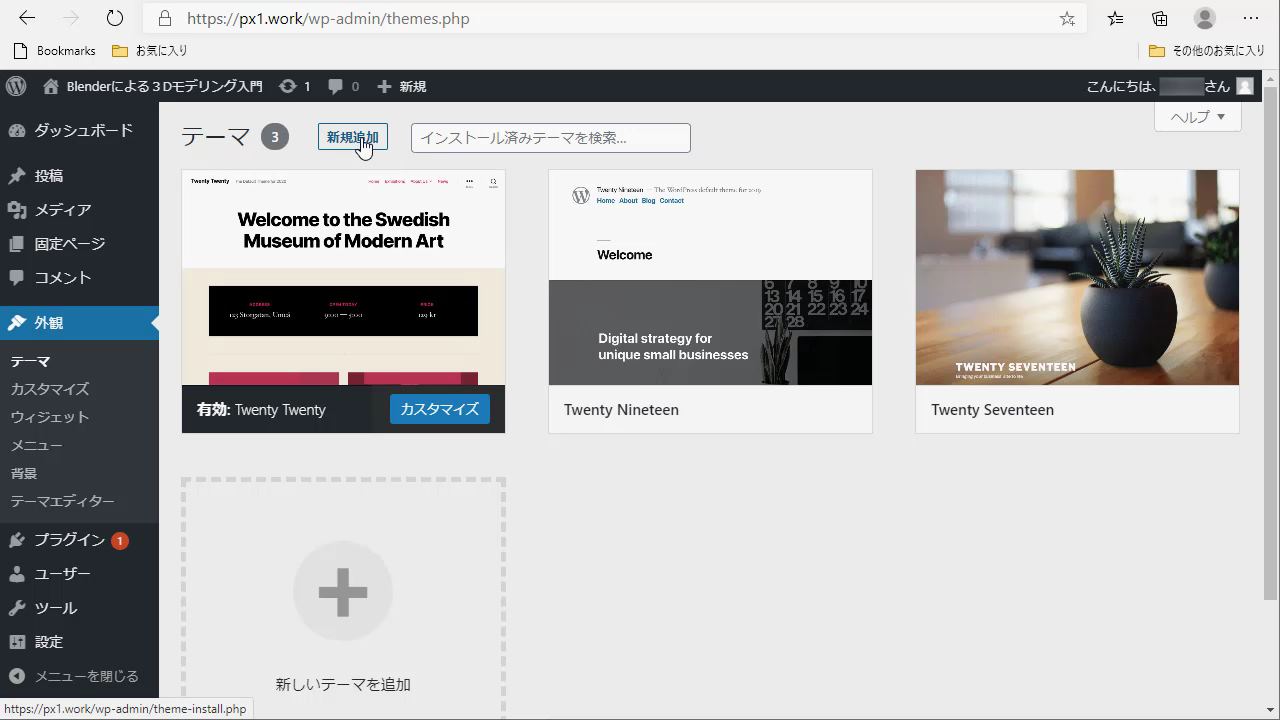Open the プラグイン menu item
The height and width of the screenshot is (720, 1280).
(x=69, y=540)
